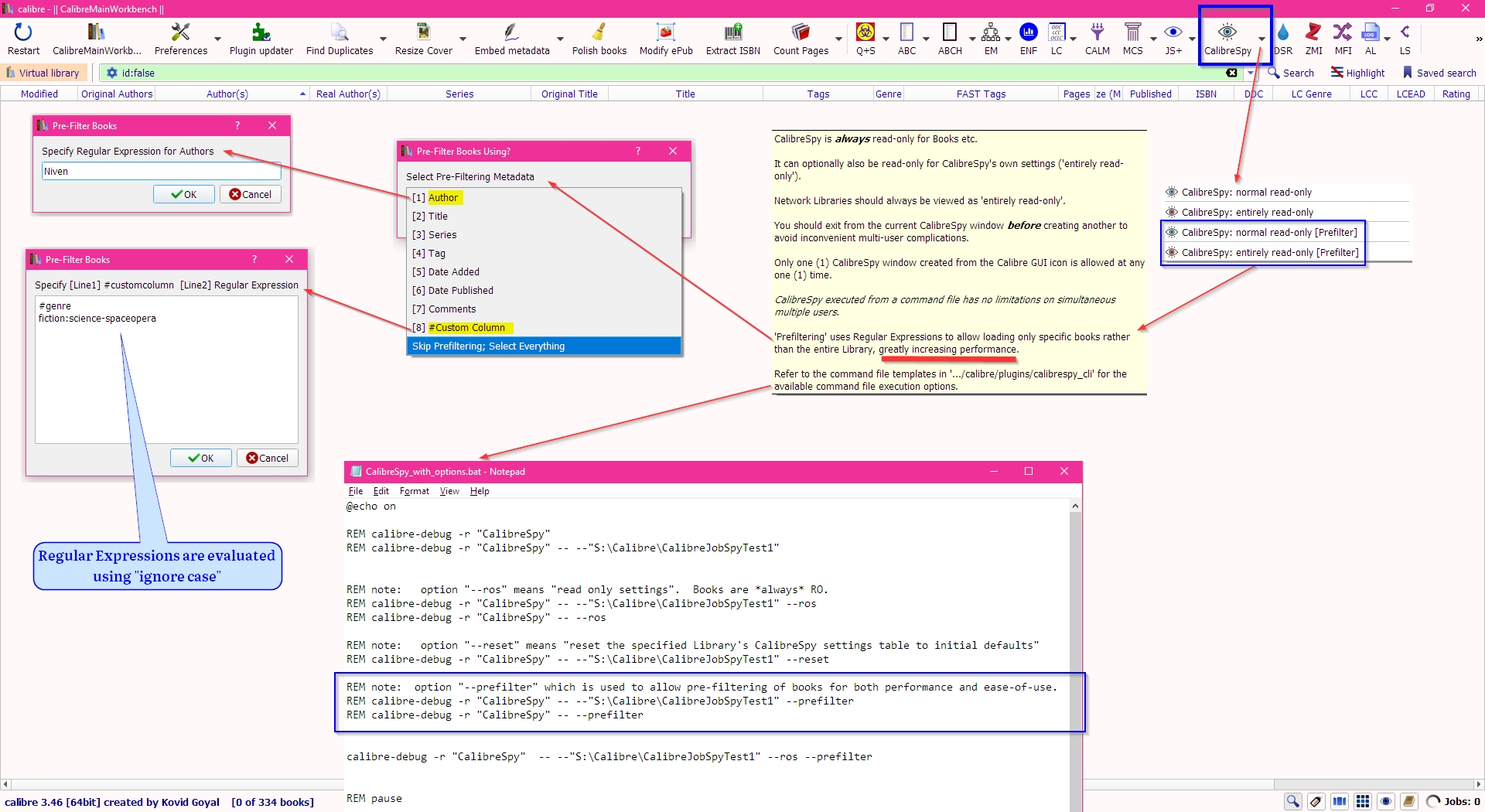1485x812 pixels.
Task: Clear the search box text
Action: point(1232,73)
